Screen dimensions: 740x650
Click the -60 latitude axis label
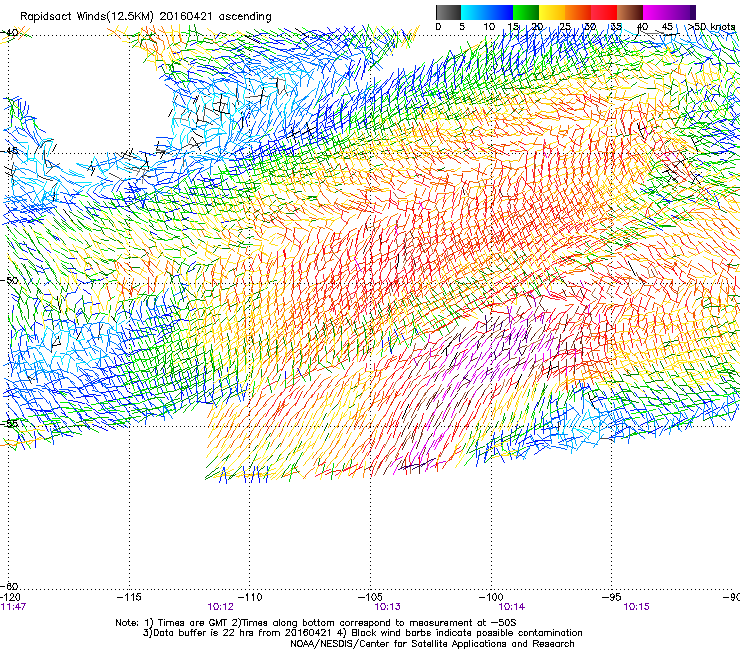pos(9,586)
